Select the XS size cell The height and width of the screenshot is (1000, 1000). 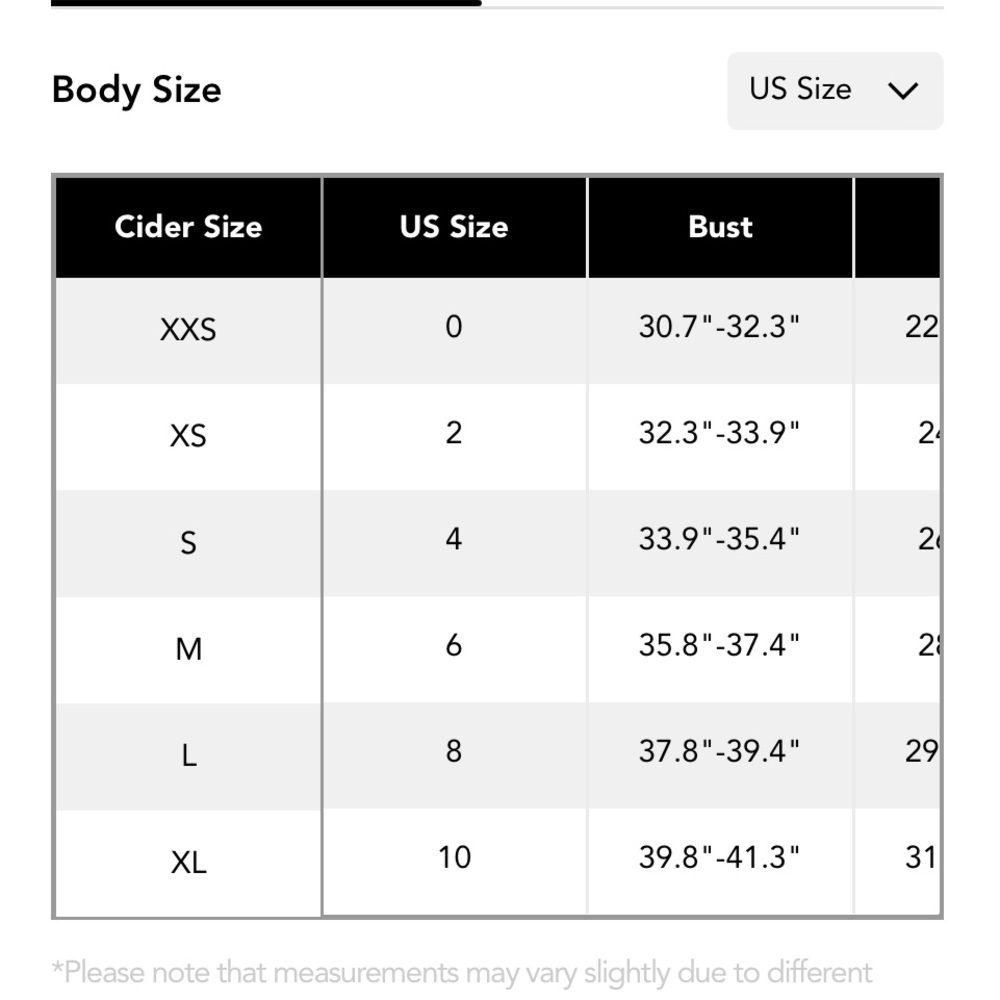click(188, 437)
